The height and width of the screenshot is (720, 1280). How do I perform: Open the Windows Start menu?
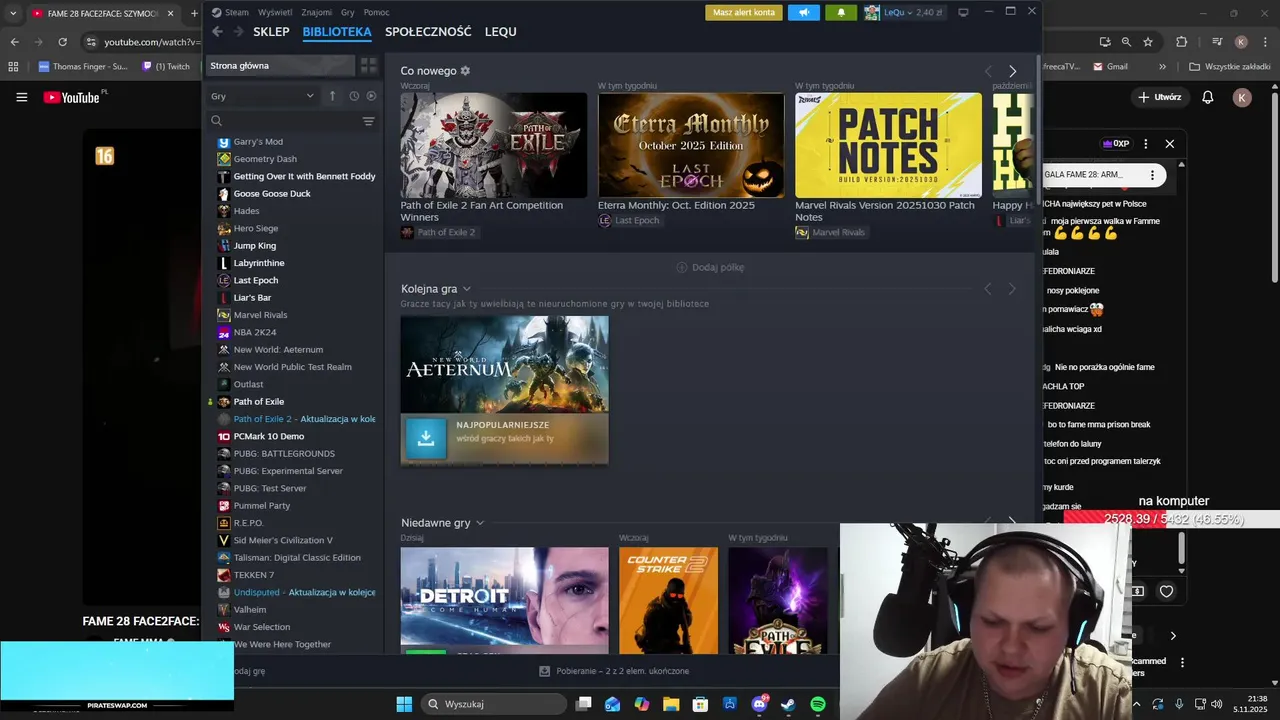coord(404,704)
